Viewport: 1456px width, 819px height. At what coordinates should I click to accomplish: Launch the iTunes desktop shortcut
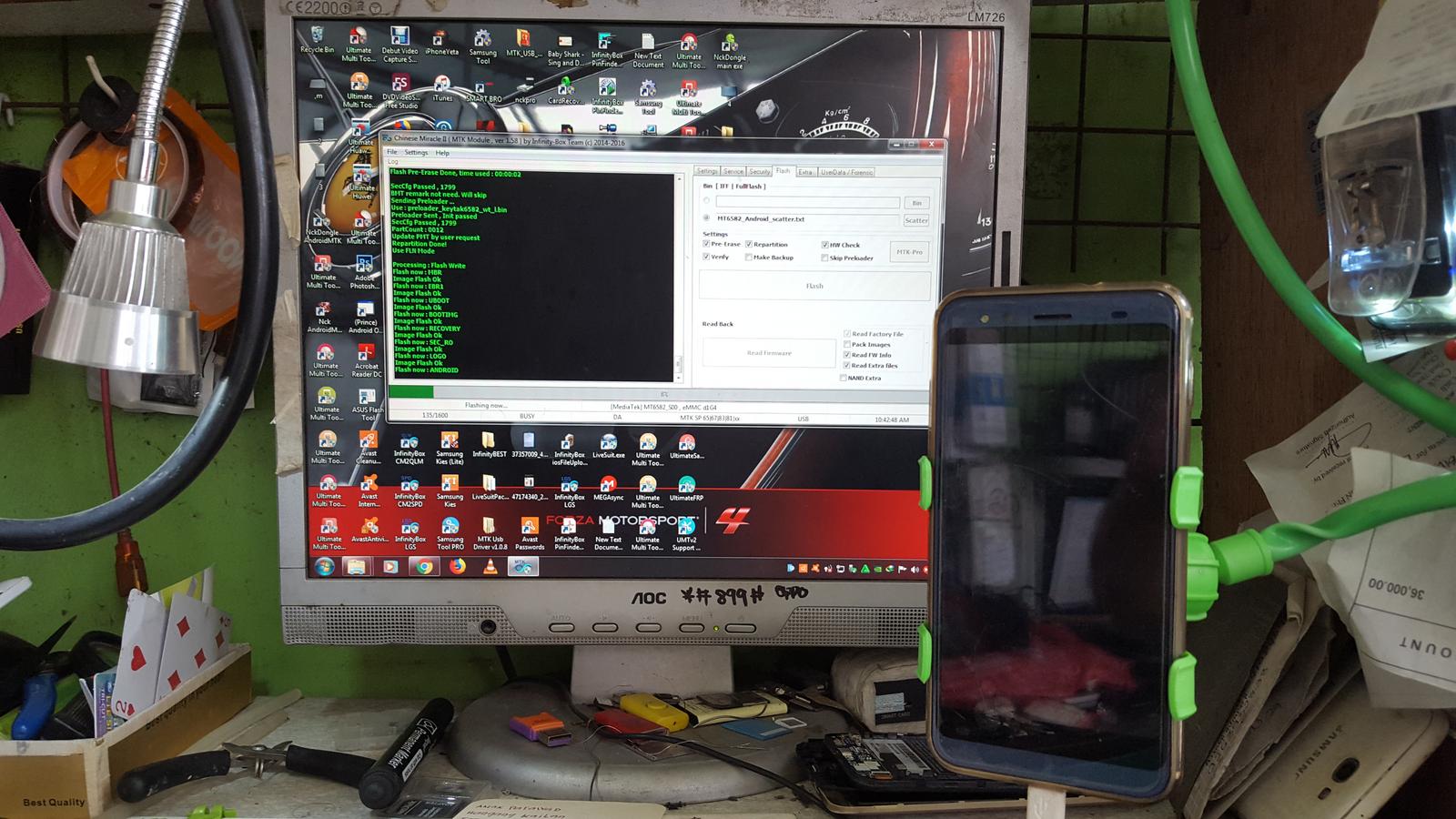coord(442,89)
